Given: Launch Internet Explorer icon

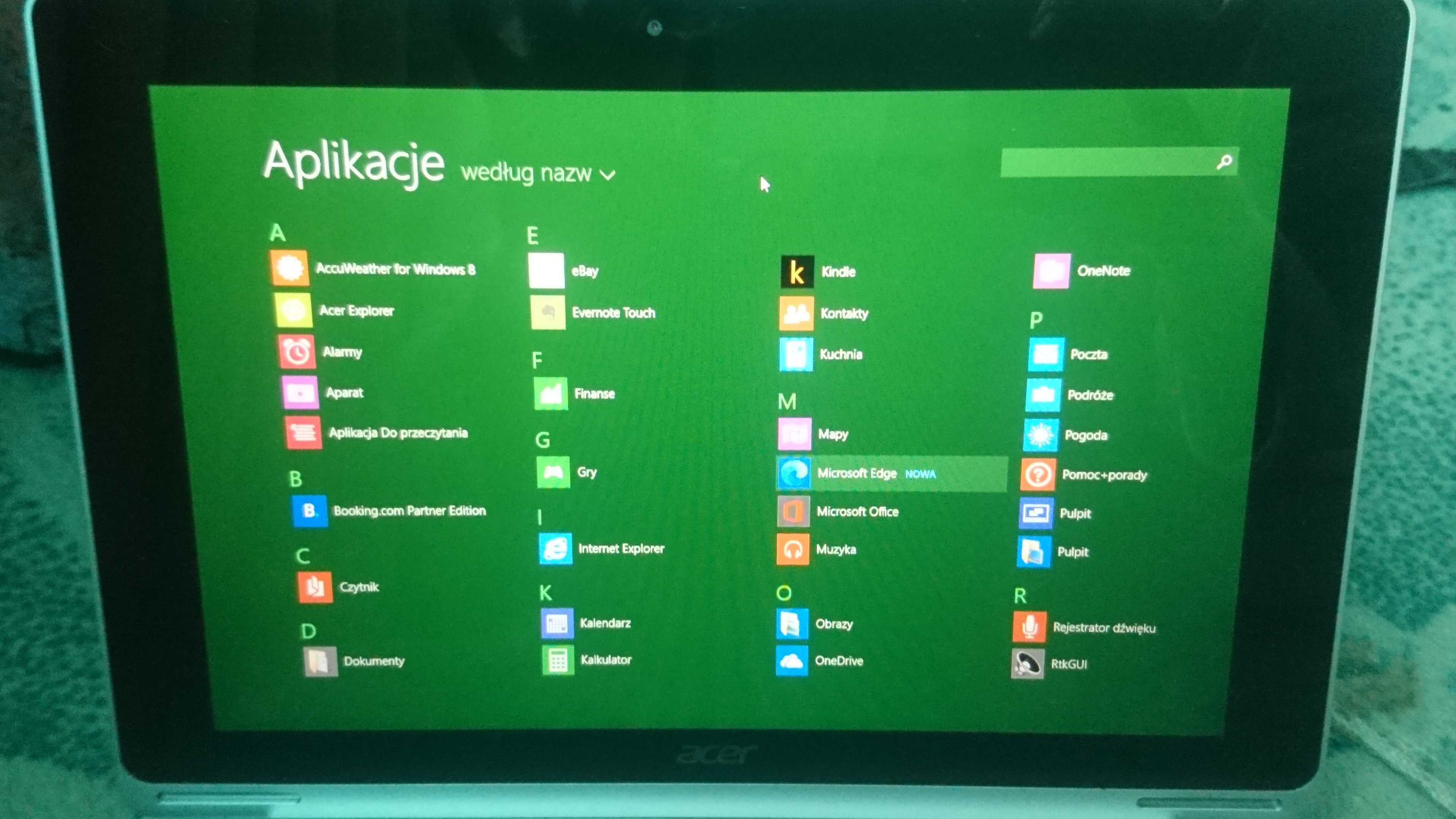Looking at the screenshot, I should [x=555, y=548].
